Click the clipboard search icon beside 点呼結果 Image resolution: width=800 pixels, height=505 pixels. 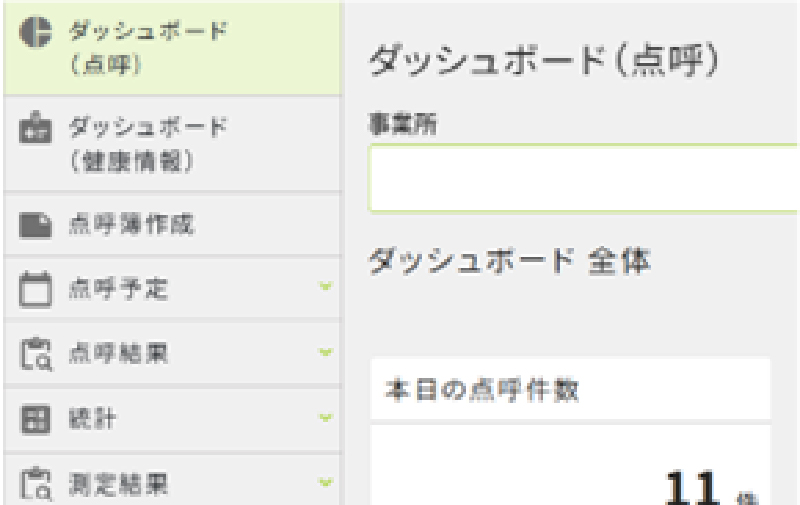[35, 354]
